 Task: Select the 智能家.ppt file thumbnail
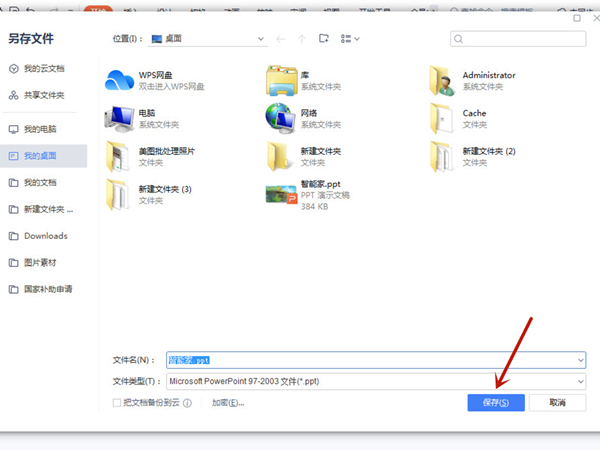point(281,194)
